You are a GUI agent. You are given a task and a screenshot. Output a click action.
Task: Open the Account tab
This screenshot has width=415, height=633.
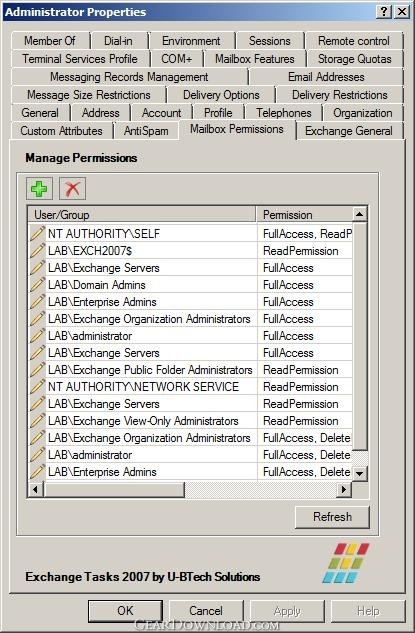[161, 113]
